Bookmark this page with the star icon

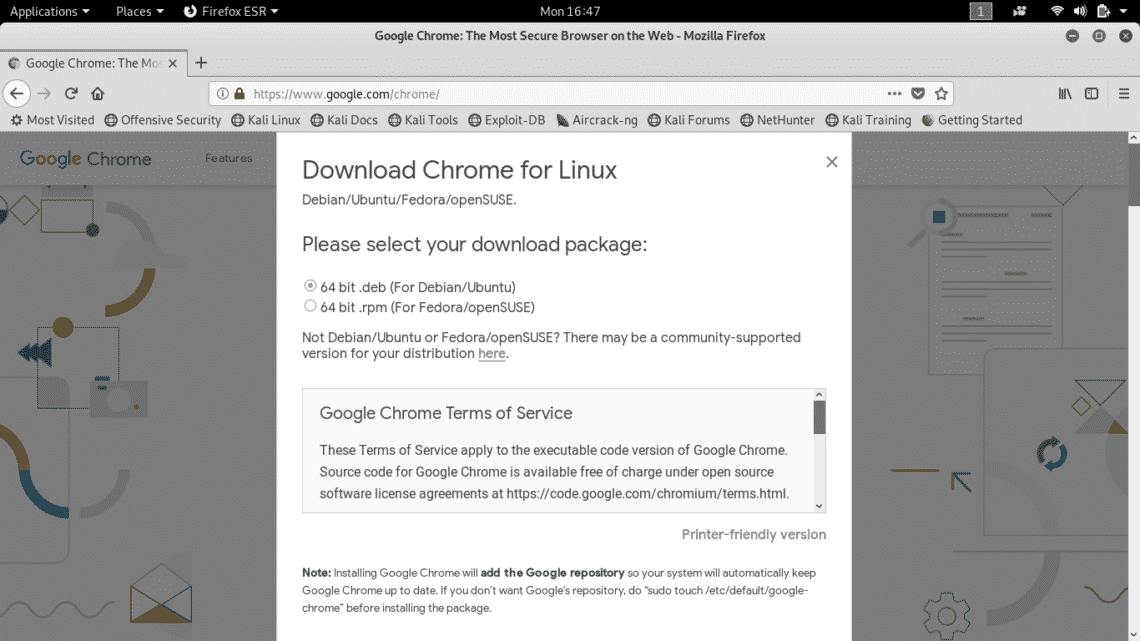pyautogui.click(x=941, y=93)
